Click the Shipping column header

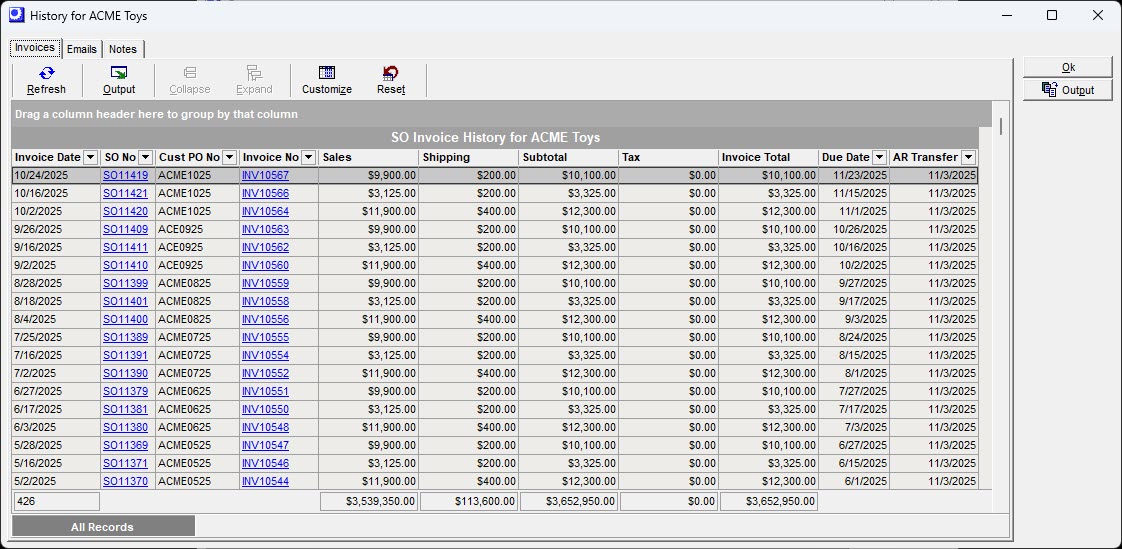469,157
